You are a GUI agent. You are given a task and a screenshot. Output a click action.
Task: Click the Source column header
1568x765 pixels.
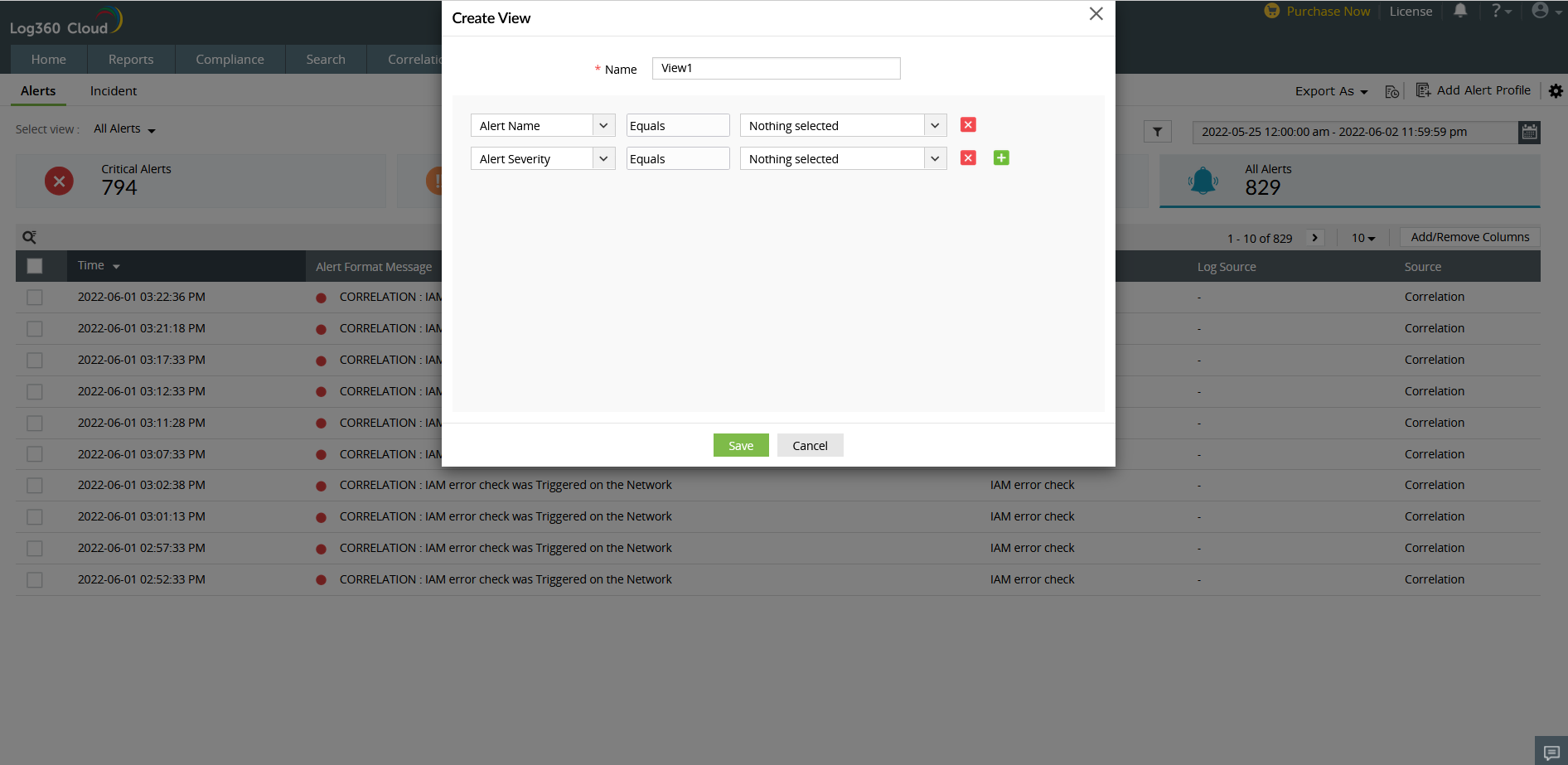(x=1422, y=267)
